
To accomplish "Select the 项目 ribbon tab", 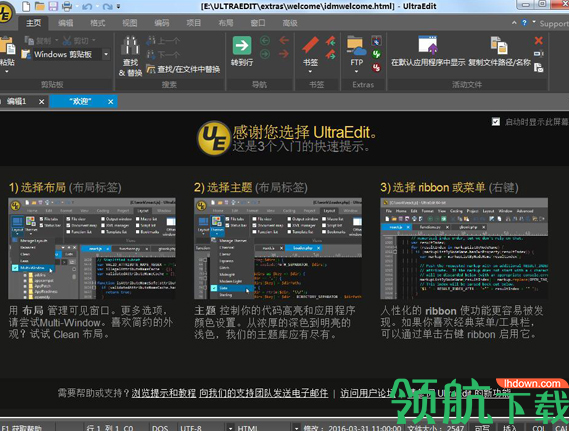I will pos(194,23).
